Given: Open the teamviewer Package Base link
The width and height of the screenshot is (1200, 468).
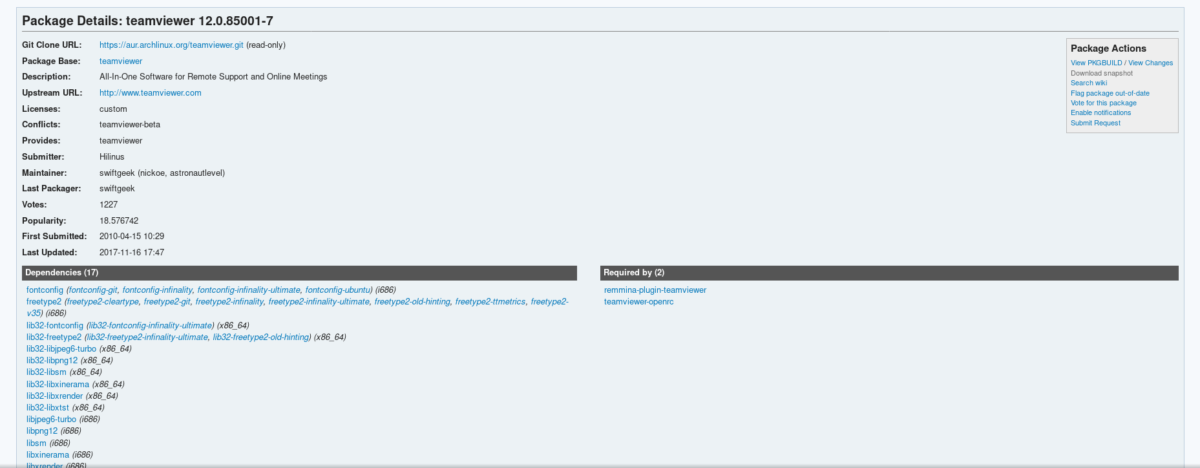Looking at the screenshot, I should [x=120, y=61].
